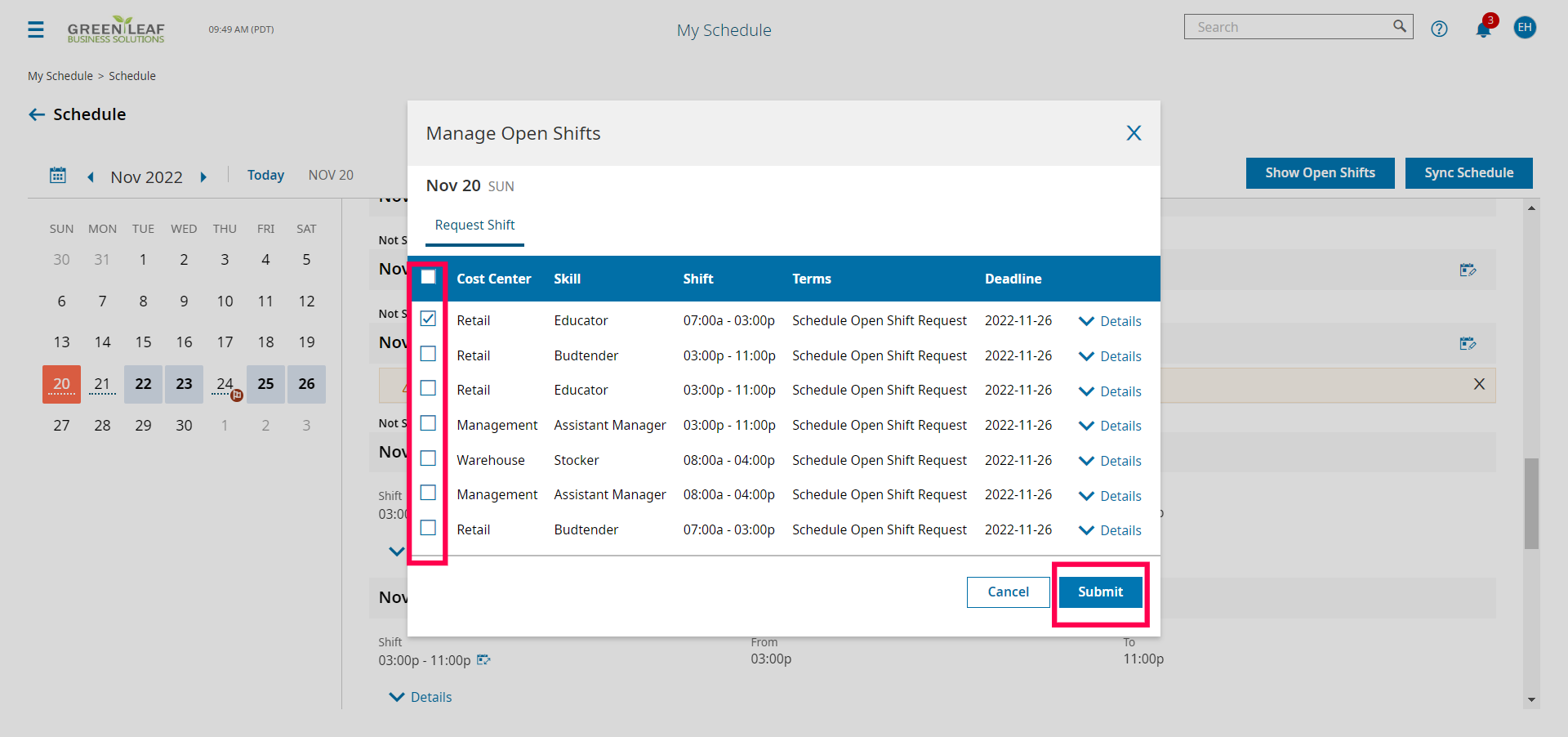Viewport: 1568px width, 737px height.
Task: Click the Sync Schedule button
Action: (x=1468, y=172)
